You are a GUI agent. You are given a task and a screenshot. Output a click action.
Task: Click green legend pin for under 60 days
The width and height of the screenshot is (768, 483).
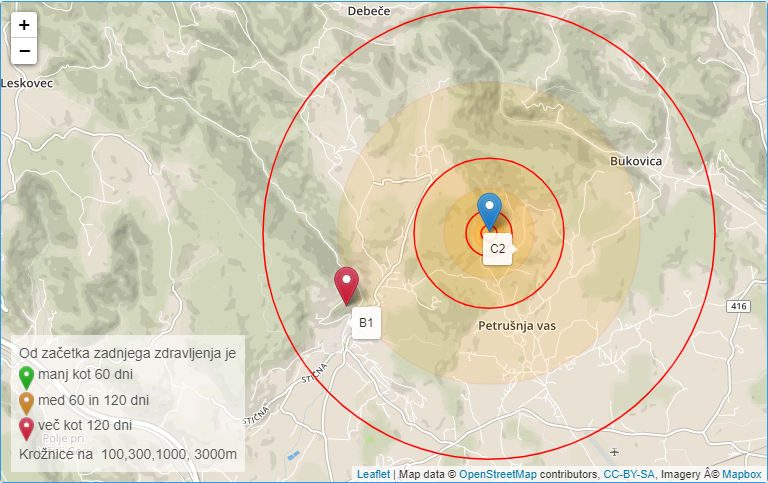[26, 378]
